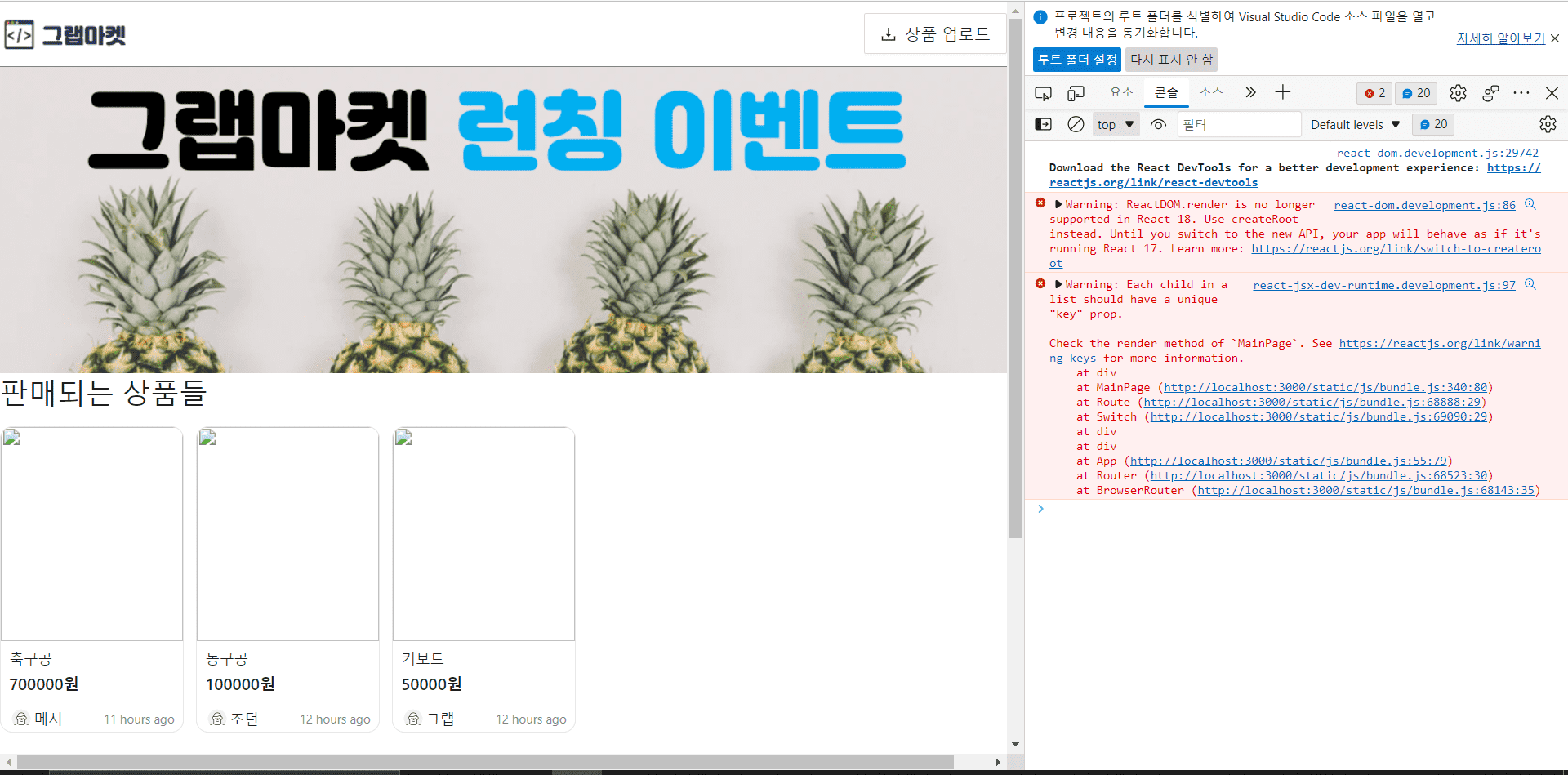
Task: Focus the 필터 console filter field
Action: pos(1239,124)
